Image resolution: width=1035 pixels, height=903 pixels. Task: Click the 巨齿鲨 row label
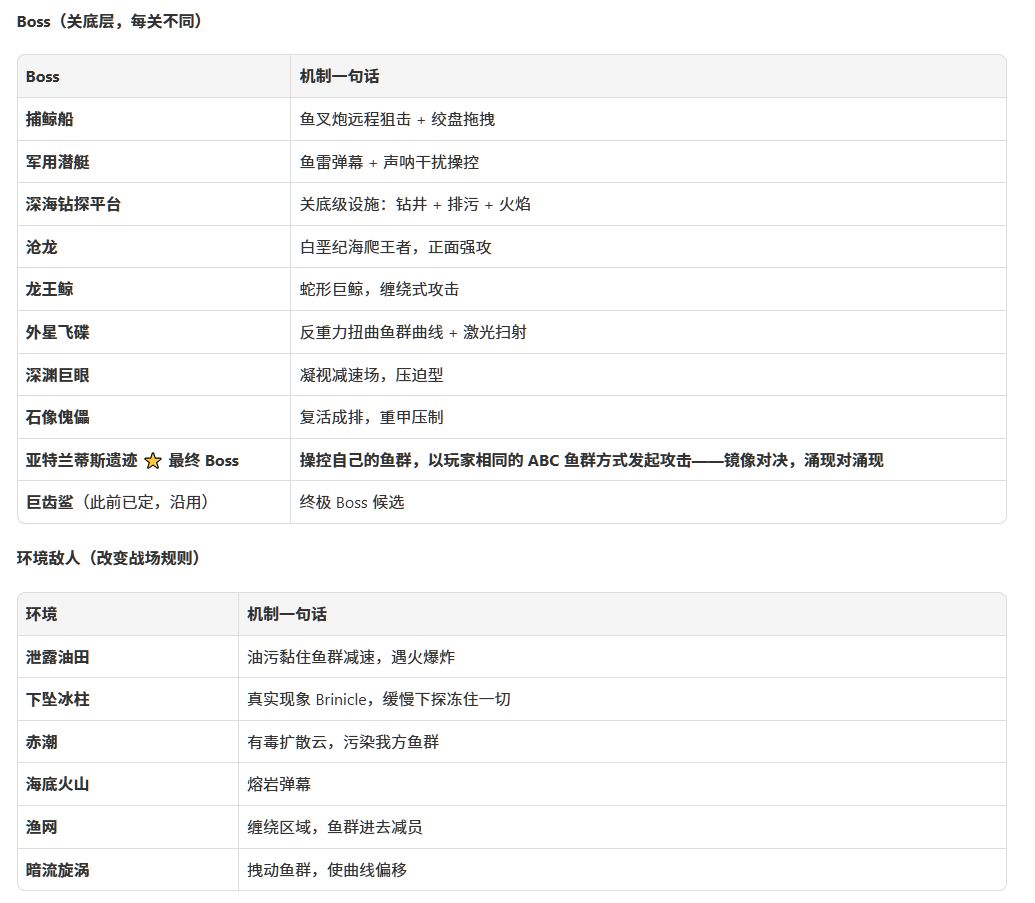coord(50,502)
